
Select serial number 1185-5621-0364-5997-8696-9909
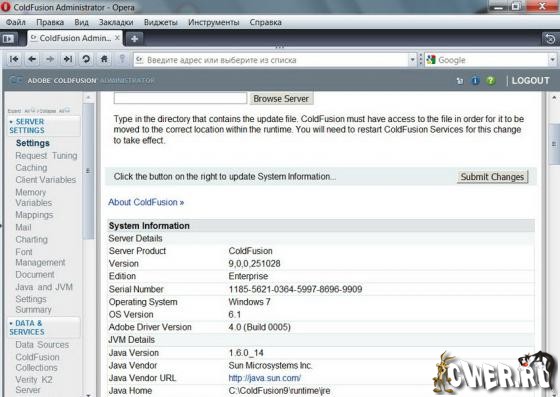point(295,289)
